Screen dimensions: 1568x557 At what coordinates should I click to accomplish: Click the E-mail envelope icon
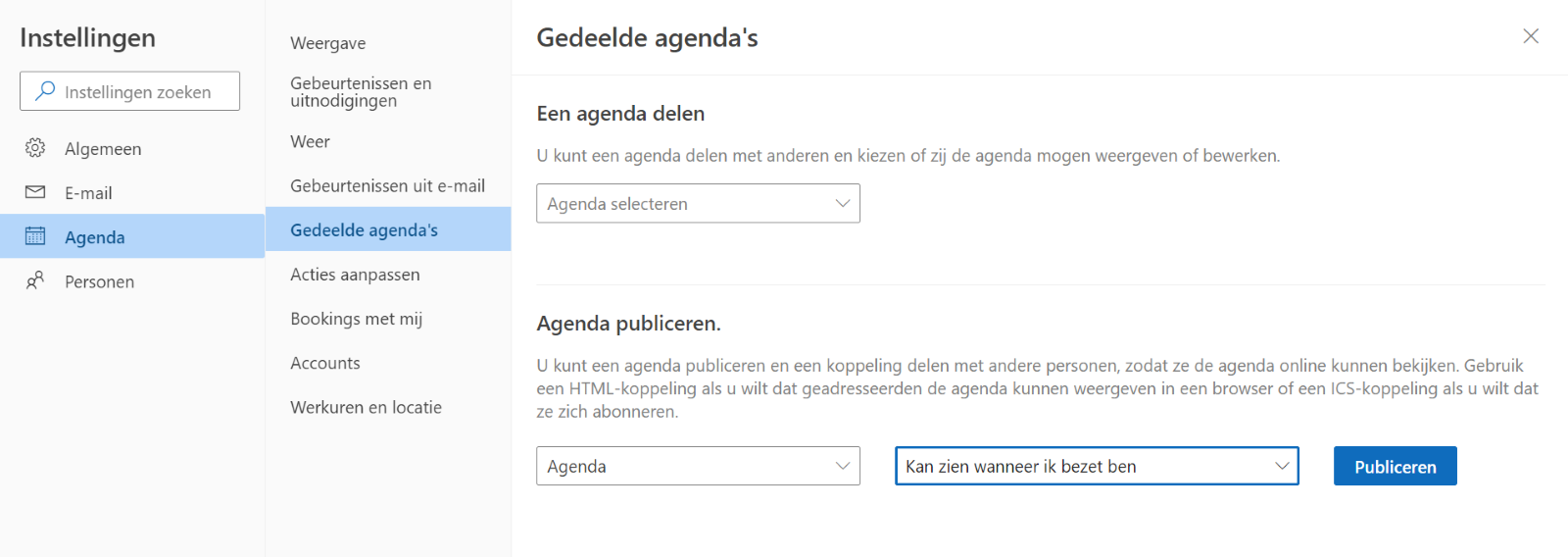tap(35, 192)
